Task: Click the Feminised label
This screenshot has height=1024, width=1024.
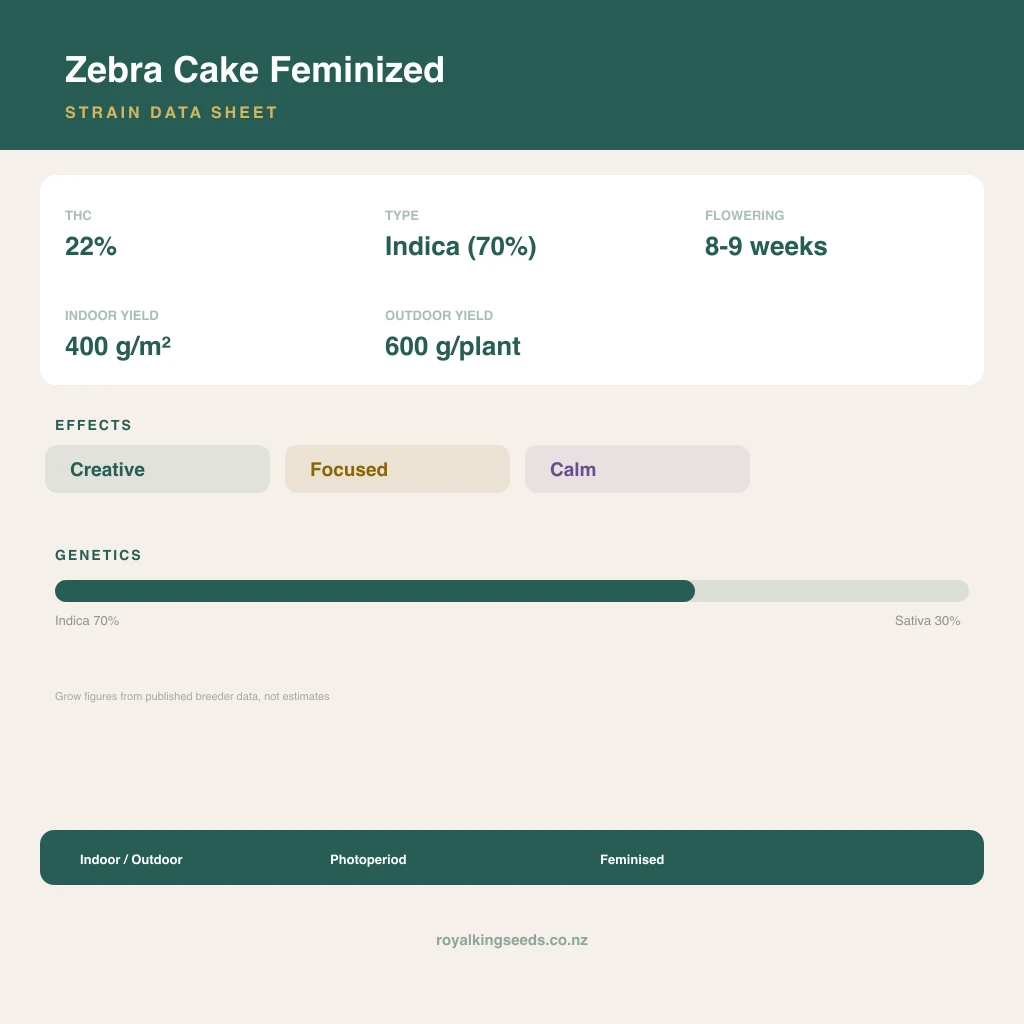Action: pos(632,859)
